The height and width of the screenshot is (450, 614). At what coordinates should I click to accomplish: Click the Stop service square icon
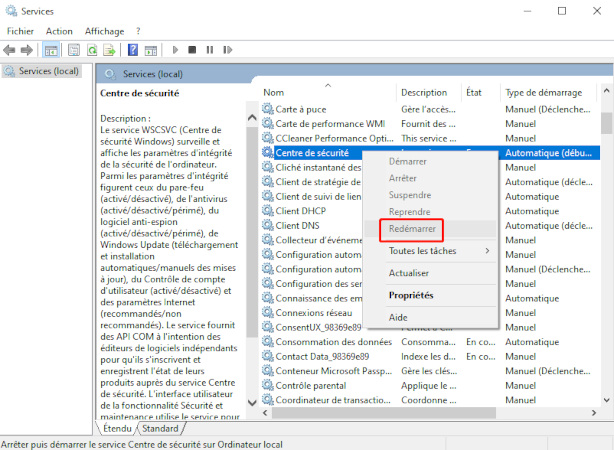point(192,50)
